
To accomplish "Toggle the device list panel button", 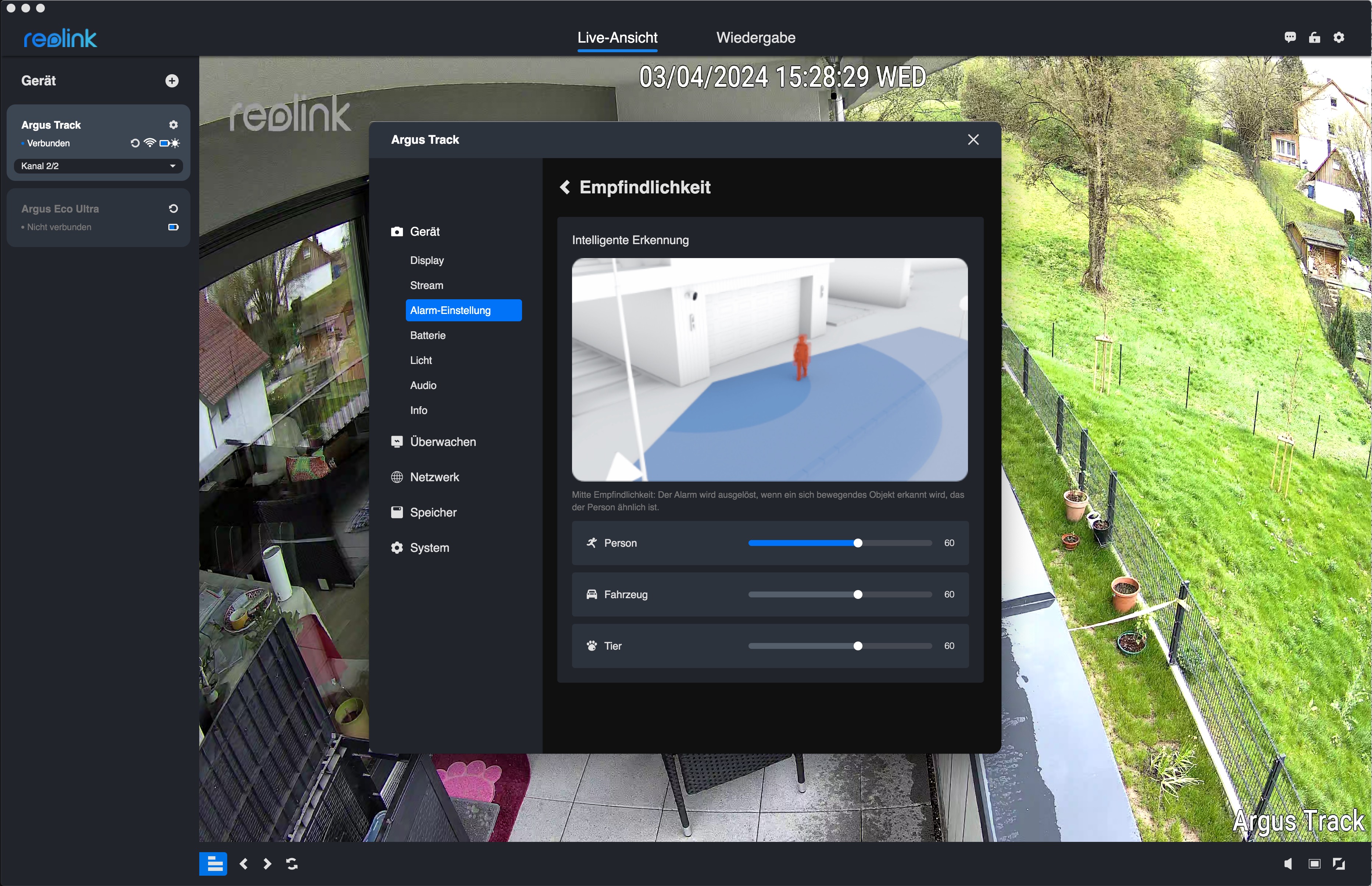I will [x=214, y=864].
